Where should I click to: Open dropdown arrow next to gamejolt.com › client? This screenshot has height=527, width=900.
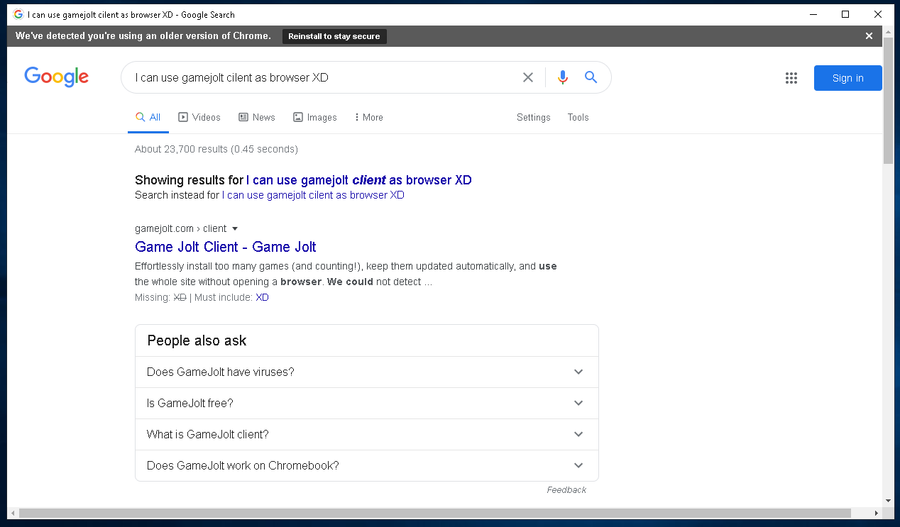[235, 228]
